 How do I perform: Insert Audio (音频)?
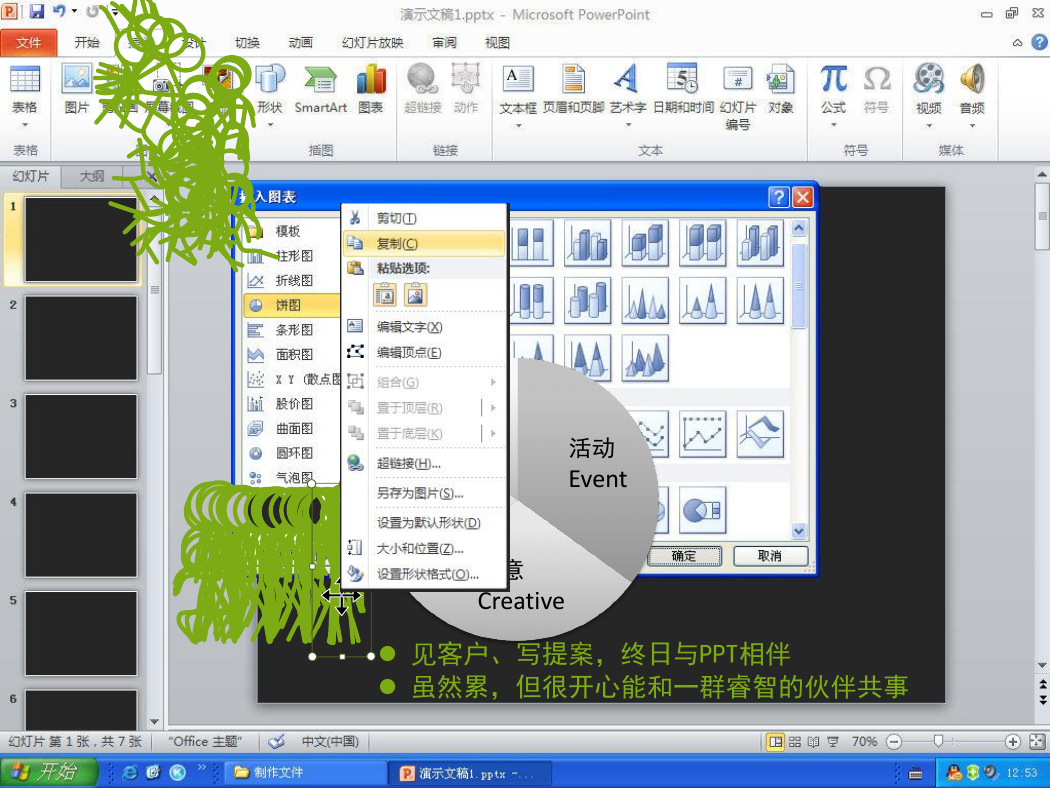(972, 96)
